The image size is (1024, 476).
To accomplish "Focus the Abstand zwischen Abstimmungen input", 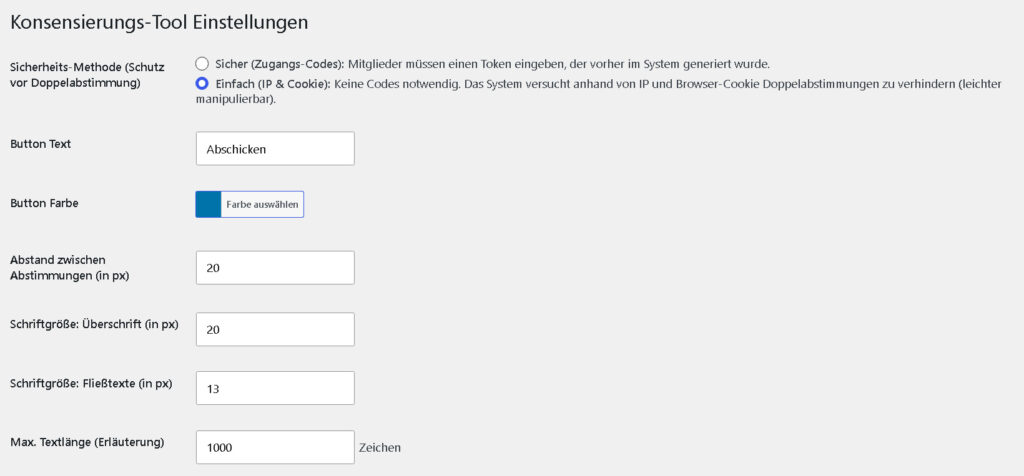I will tap(275, 268).
